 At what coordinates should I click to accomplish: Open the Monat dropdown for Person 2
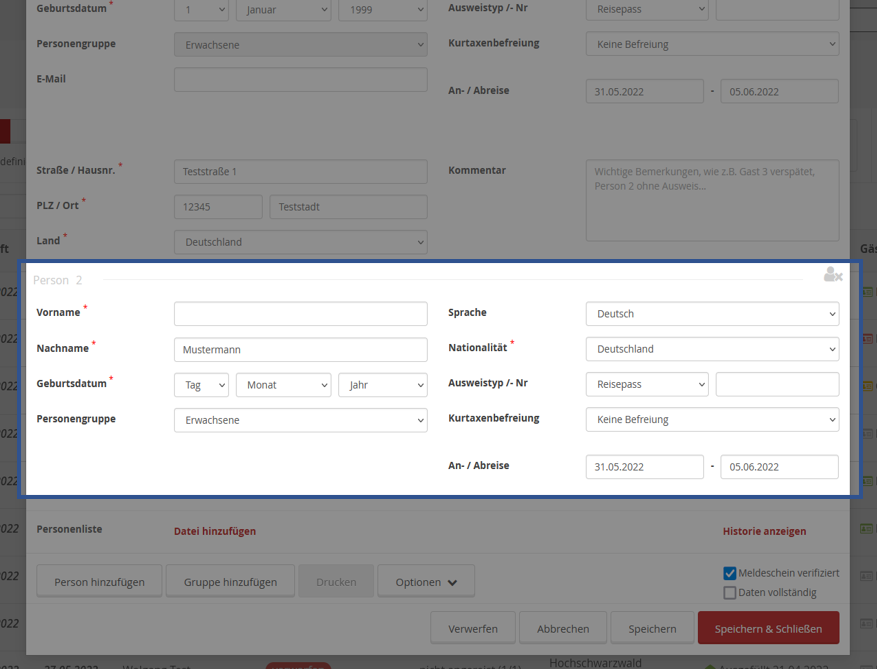click(x=283, y=385)
